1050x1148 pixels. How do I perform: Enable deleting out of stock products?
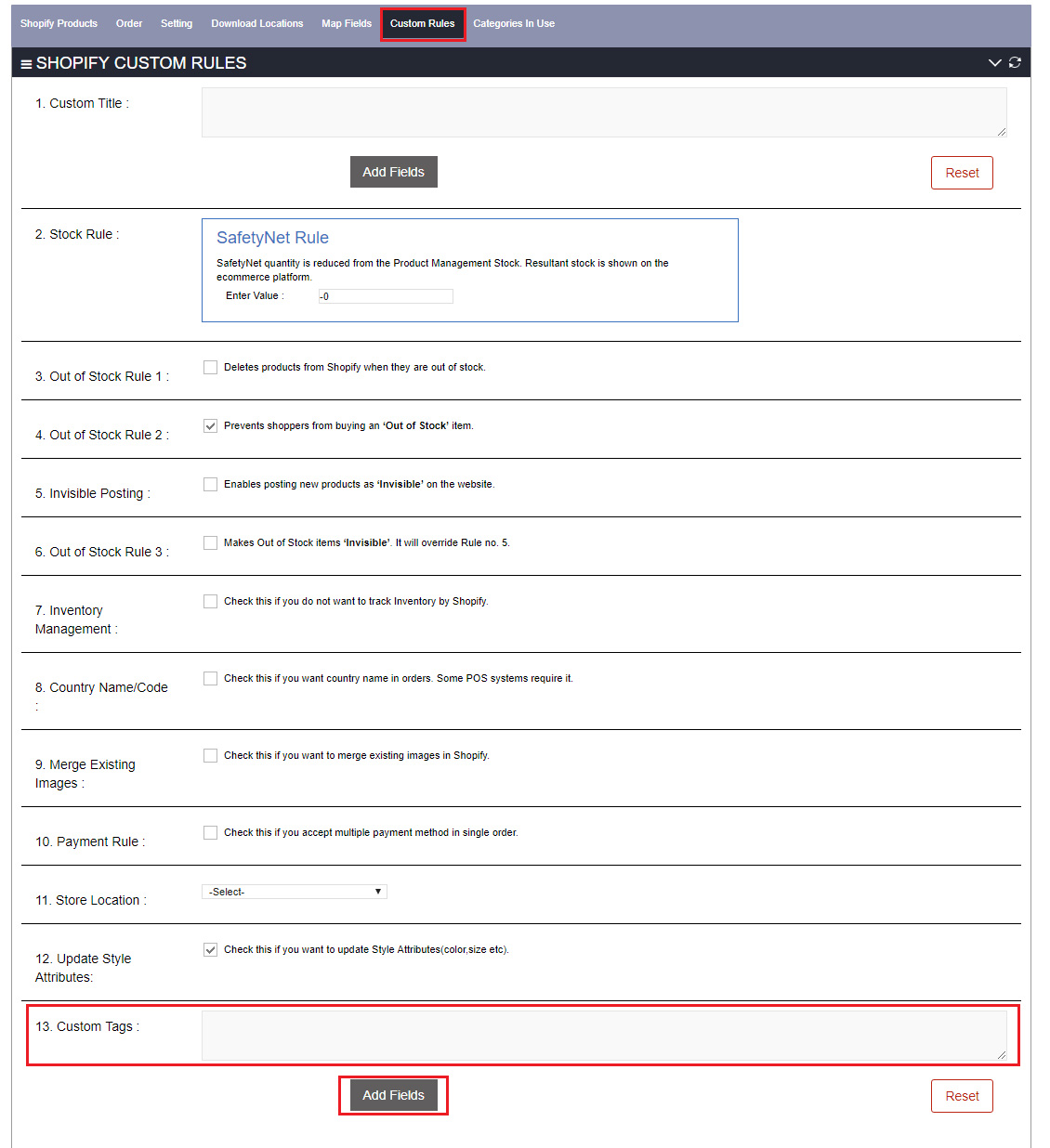pyautogui.click(x=211, y=368)
